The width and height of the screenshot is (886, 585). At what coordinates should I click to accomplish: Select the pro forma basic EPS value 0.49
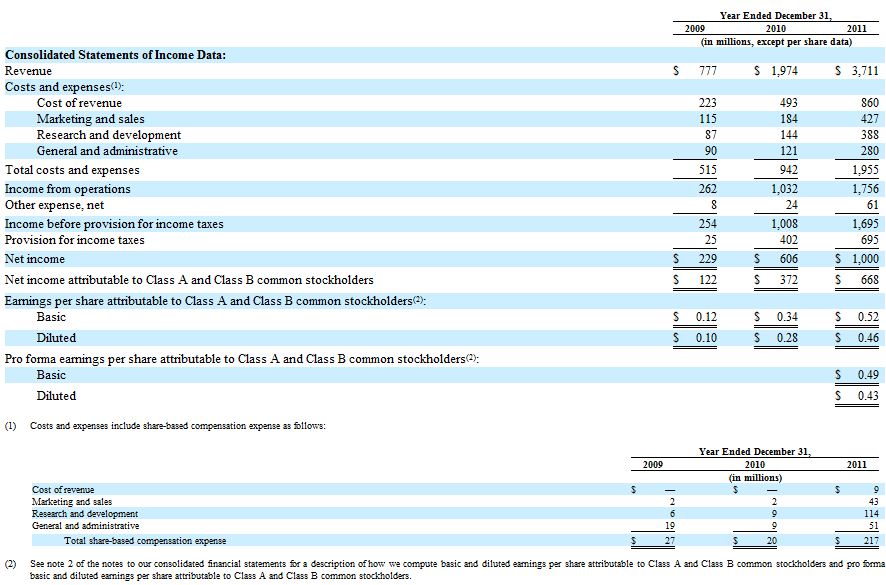868,375
